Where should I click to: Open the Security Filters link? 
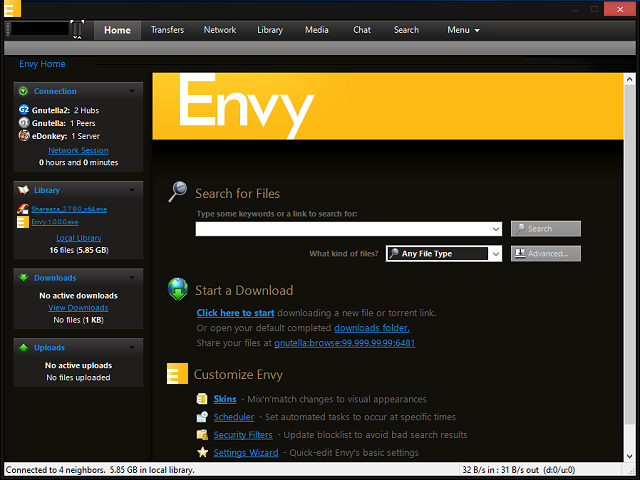point(243,435)
